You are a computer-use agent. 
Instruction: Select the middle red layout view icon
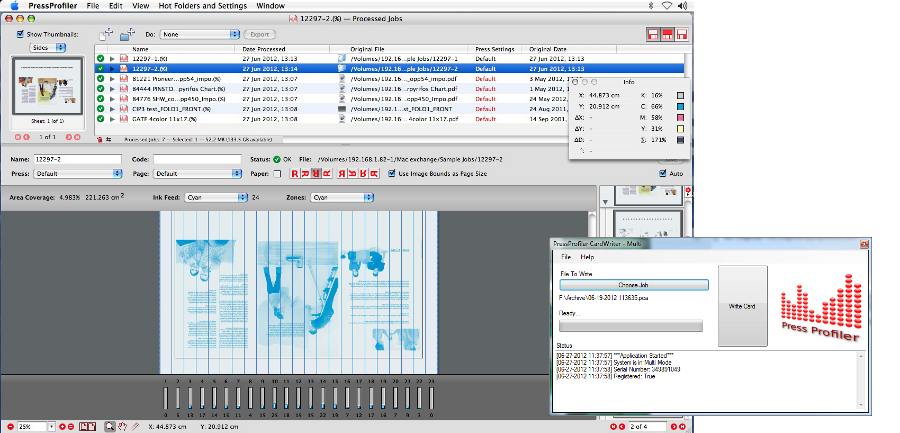tap(668, 34)
